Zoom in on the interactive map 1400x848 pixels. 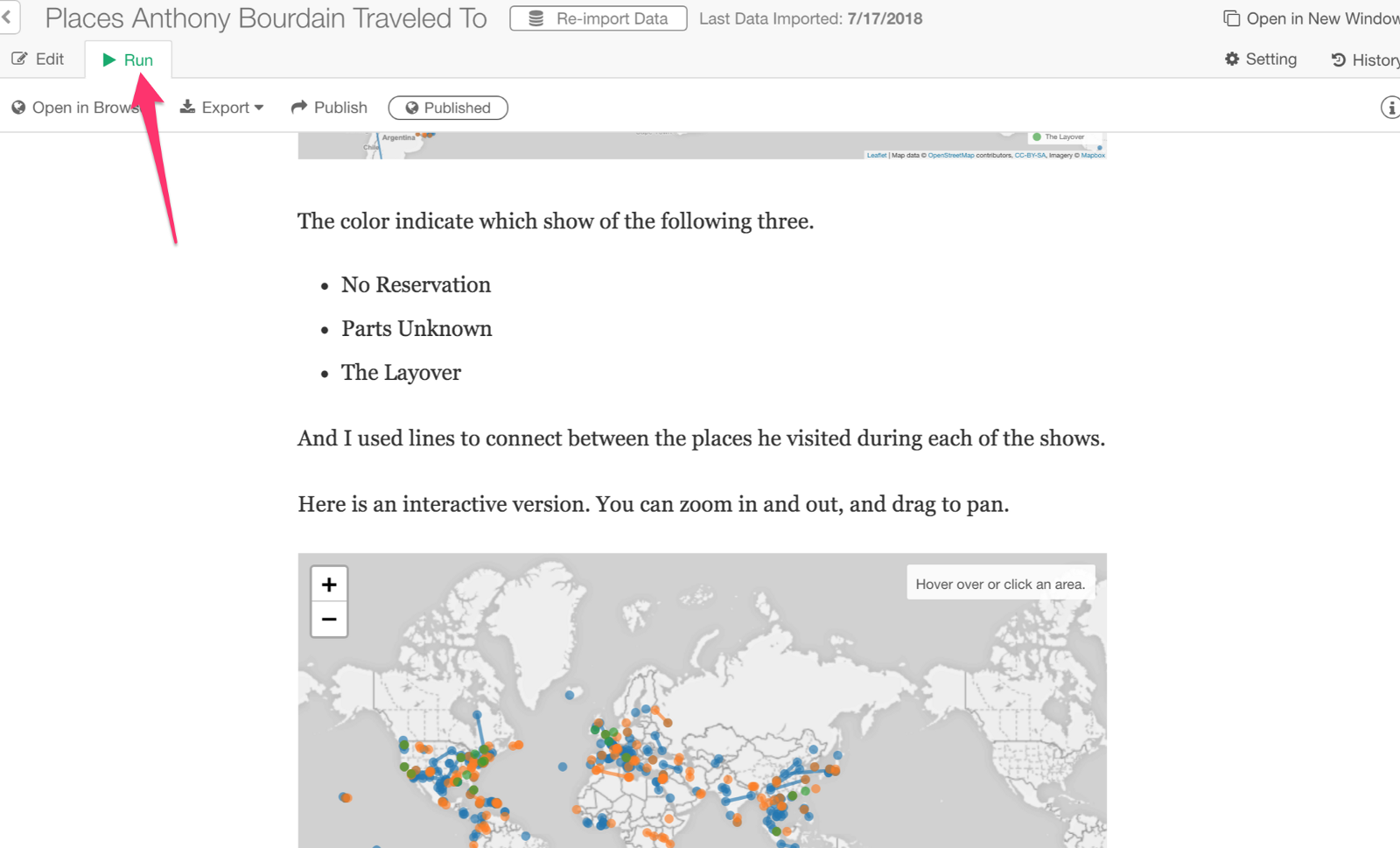pyautogui.click(x=329, y=585)
